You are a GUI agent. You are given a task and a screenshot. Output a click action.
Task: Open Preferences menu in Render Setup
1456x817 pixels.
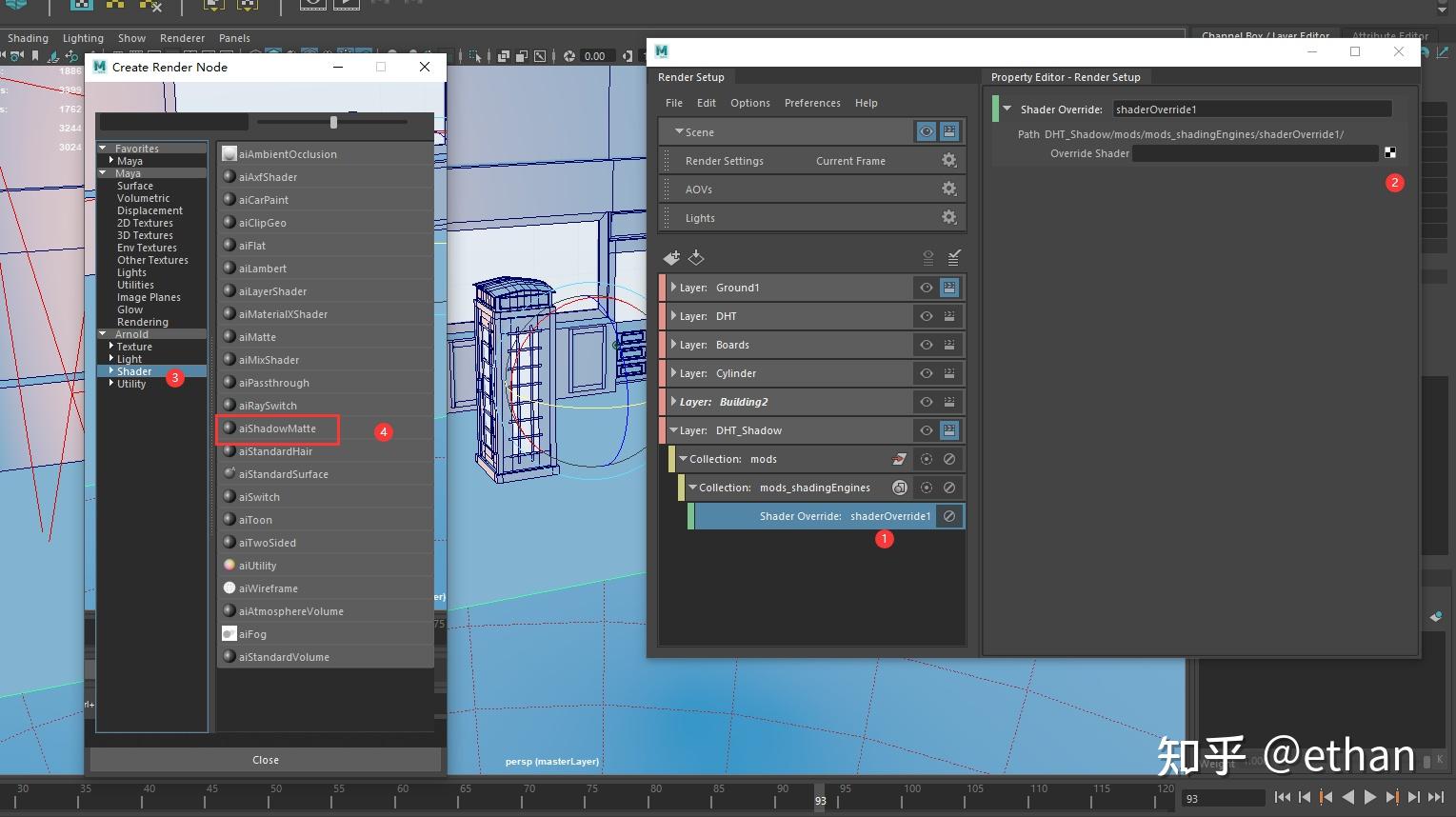[812, 103]
